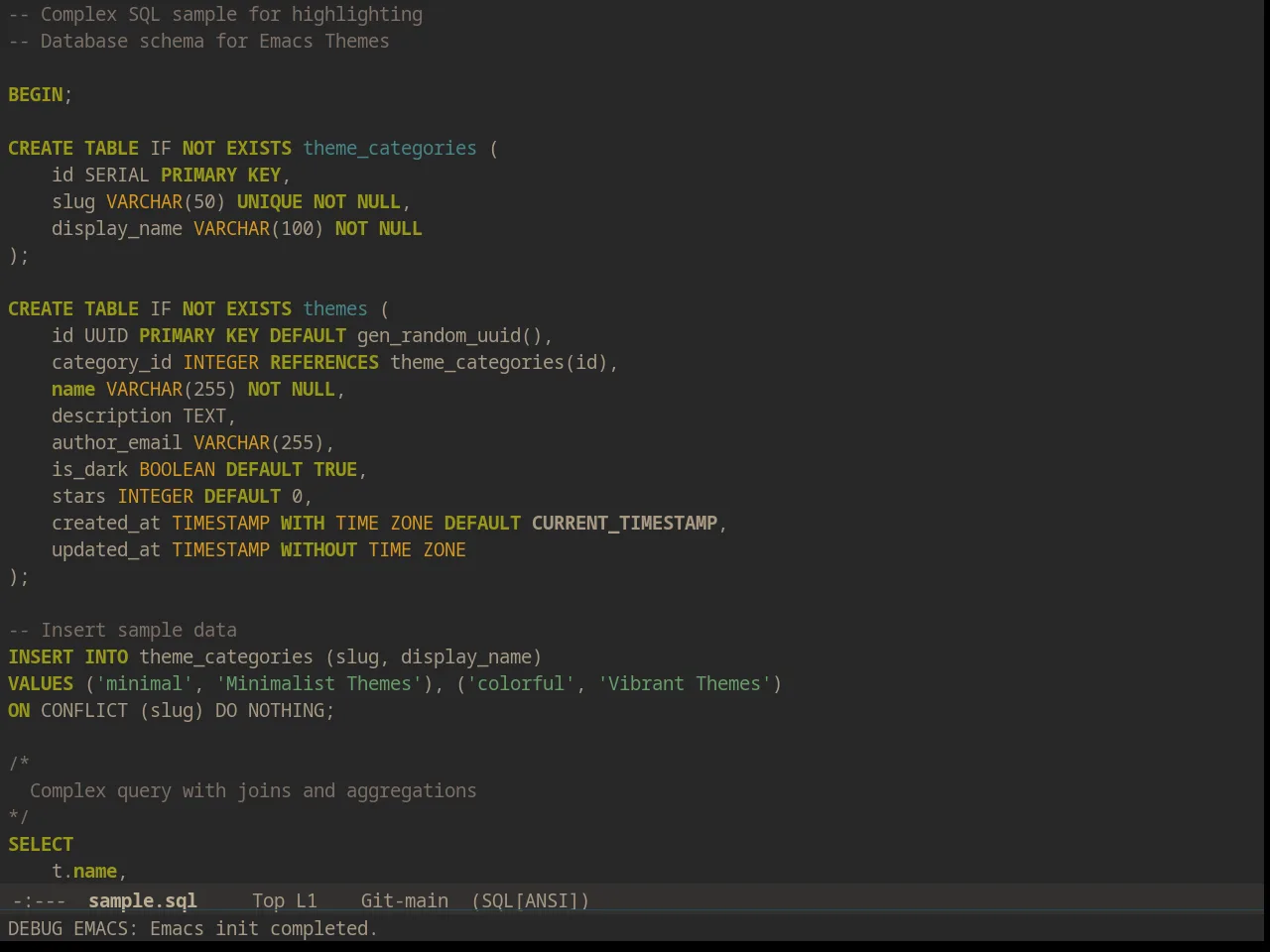The image size is (1270, 952).
Task: Click the -:--- buffer status indicator
Action: click(x=40, y=900)
